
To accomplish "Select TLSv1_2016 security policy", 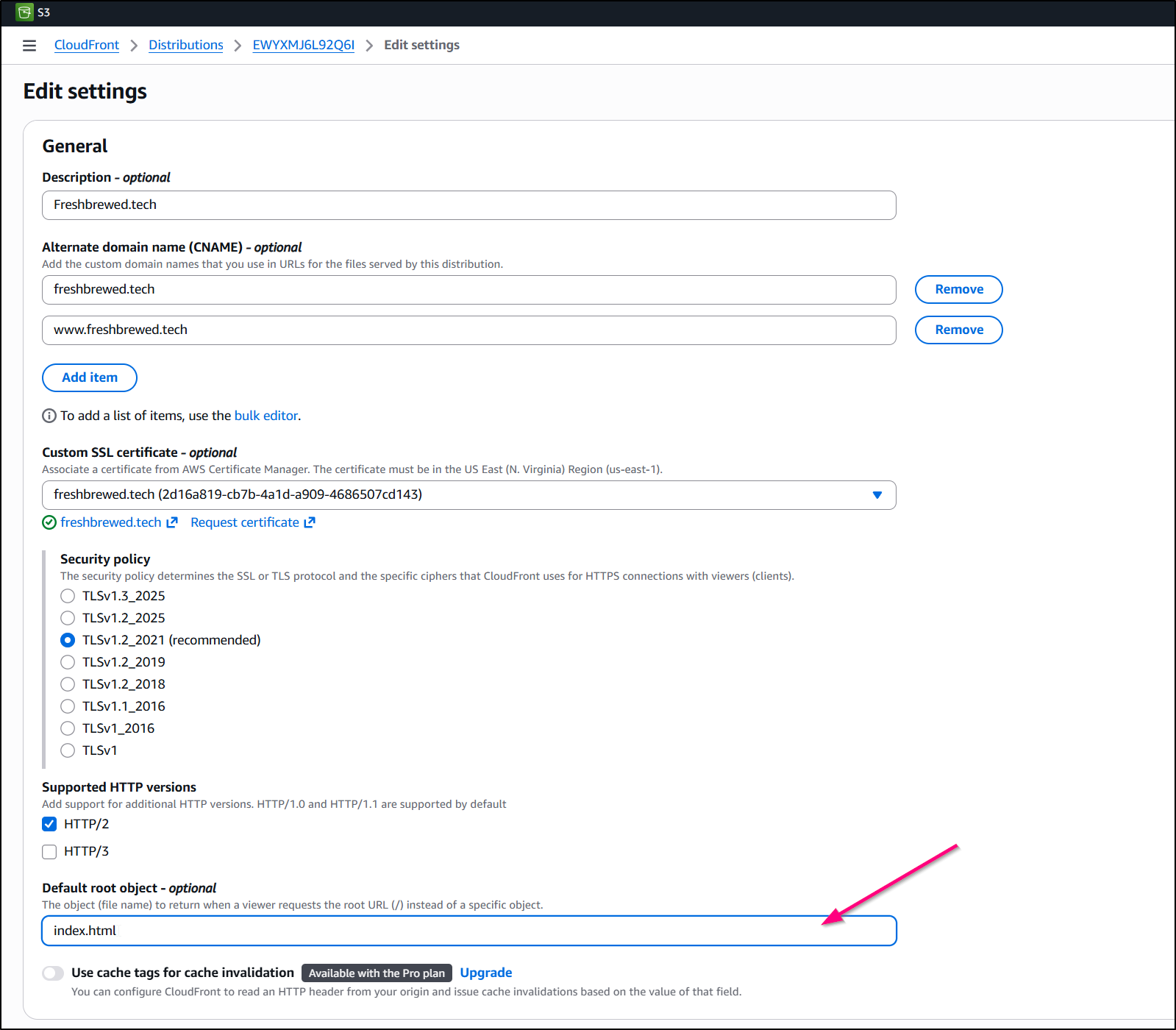I will point(68,728).
